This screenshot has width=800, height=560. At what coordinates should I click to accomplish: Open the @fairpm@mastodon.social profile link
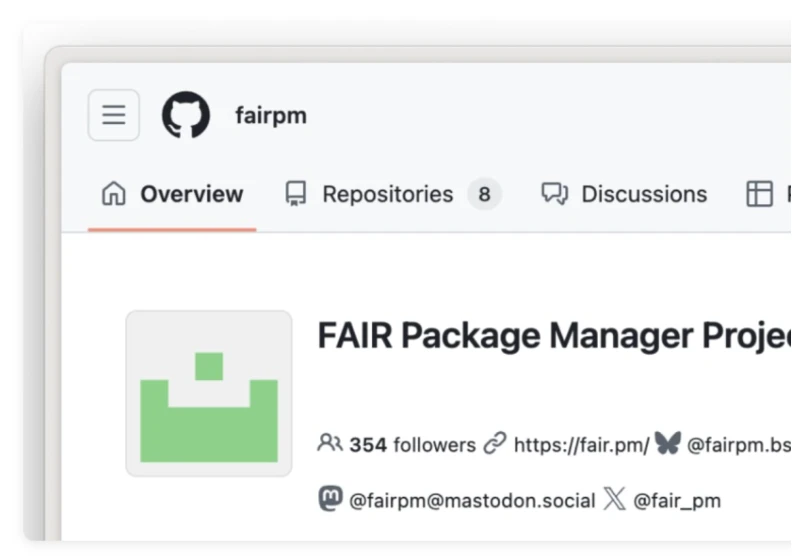coord(472,501)
